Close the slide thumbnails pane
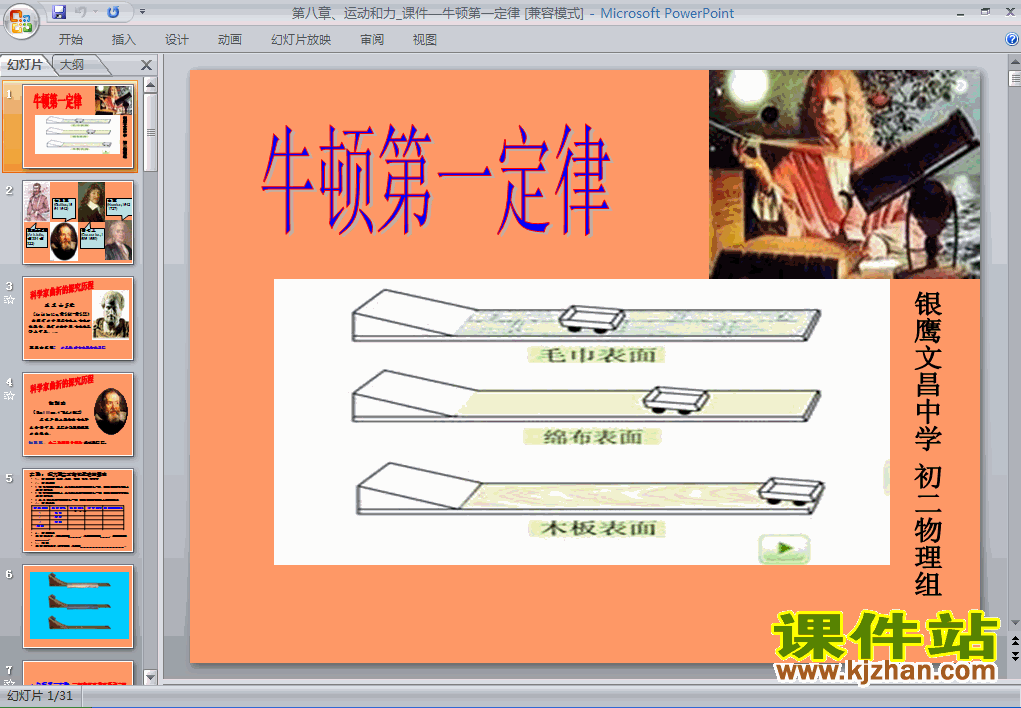Screen dimensions: 1021x708 pyautogui.click(x=147, y=65)
